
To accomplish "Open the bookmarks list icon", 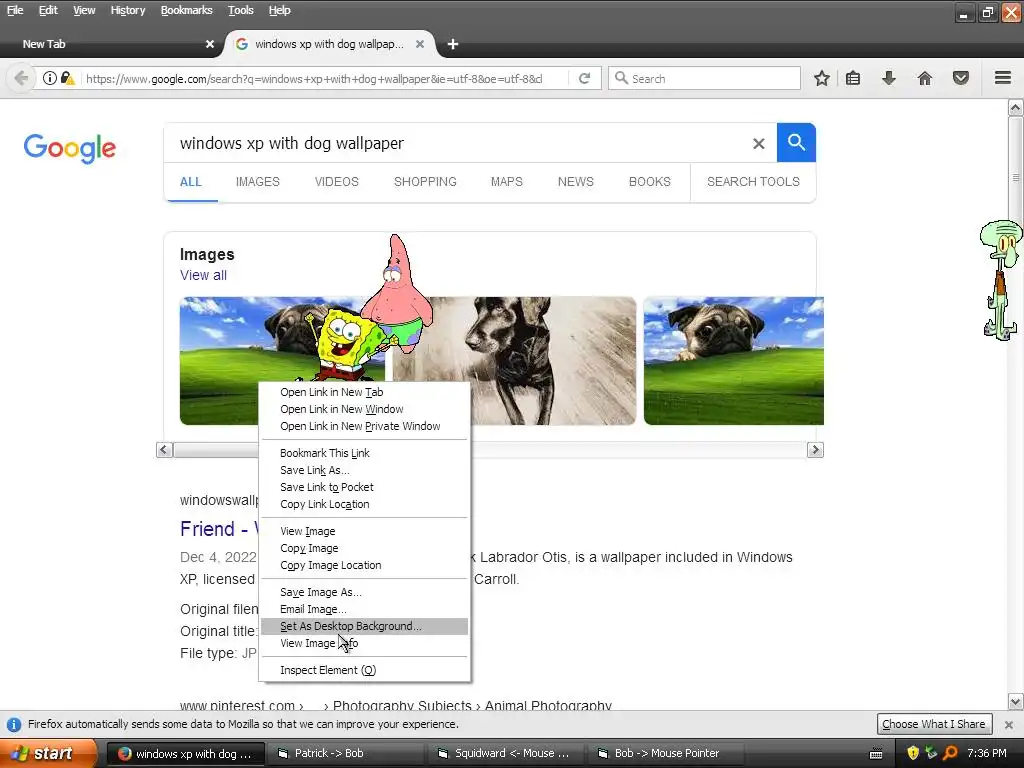I will coord(853,78).
